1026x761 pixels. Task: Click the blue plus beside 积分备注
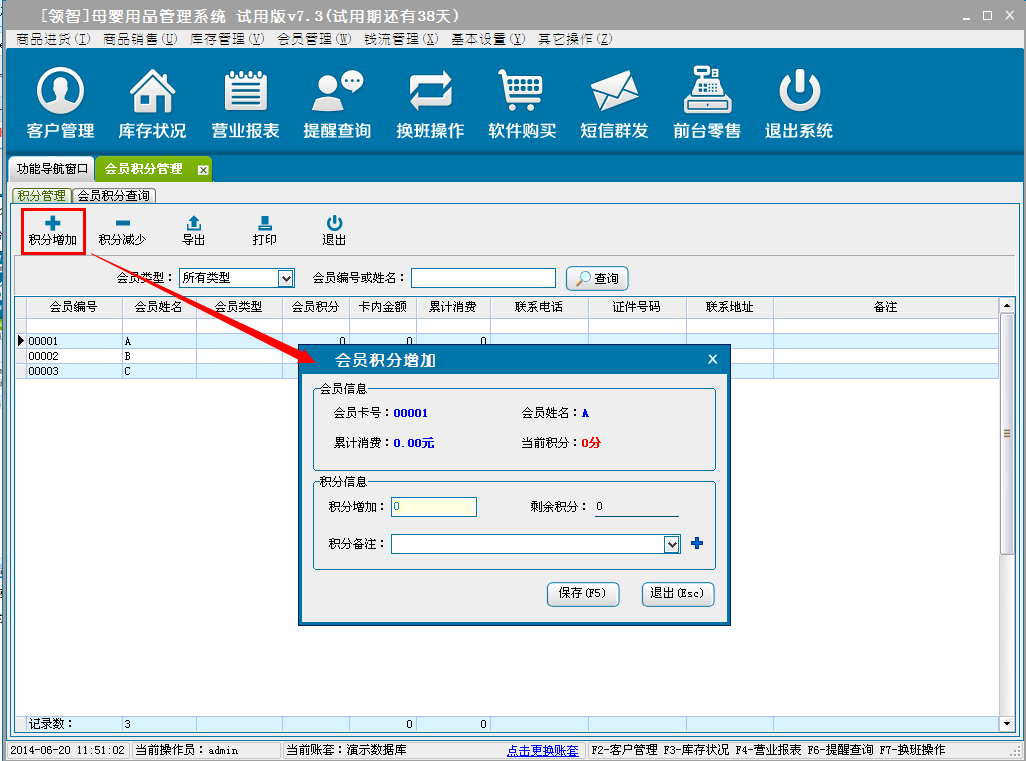[x=697, y=543]
